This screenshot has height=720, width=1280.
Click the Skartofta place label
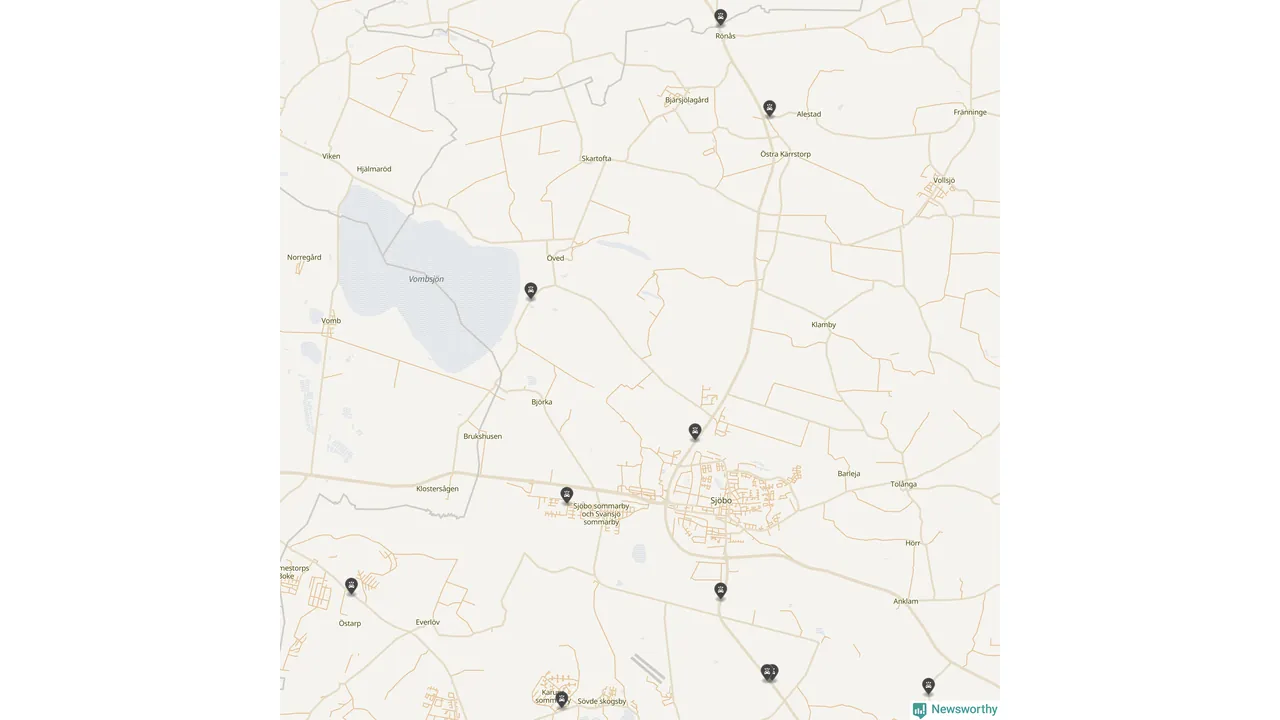596,159
